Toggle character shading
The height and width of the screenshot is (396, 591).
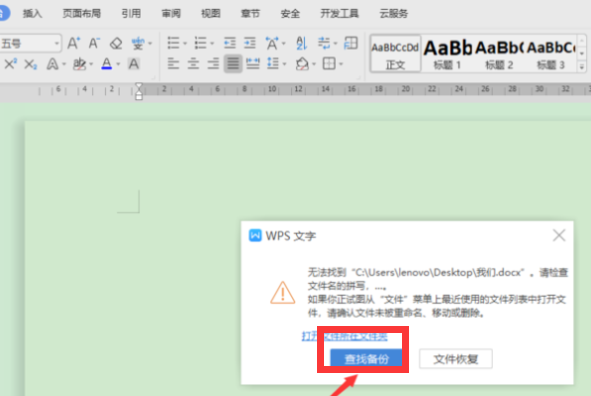coord(133,64)
